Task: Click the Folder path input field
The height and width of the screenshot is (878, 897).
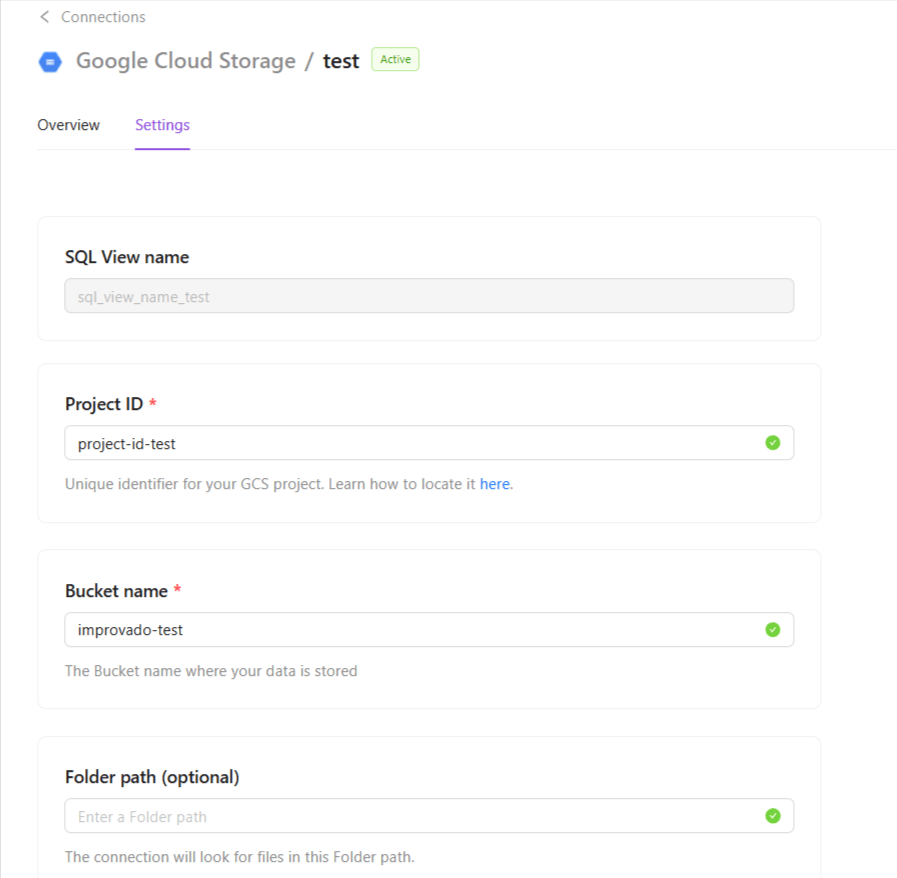Action: (x=410, y=816)
